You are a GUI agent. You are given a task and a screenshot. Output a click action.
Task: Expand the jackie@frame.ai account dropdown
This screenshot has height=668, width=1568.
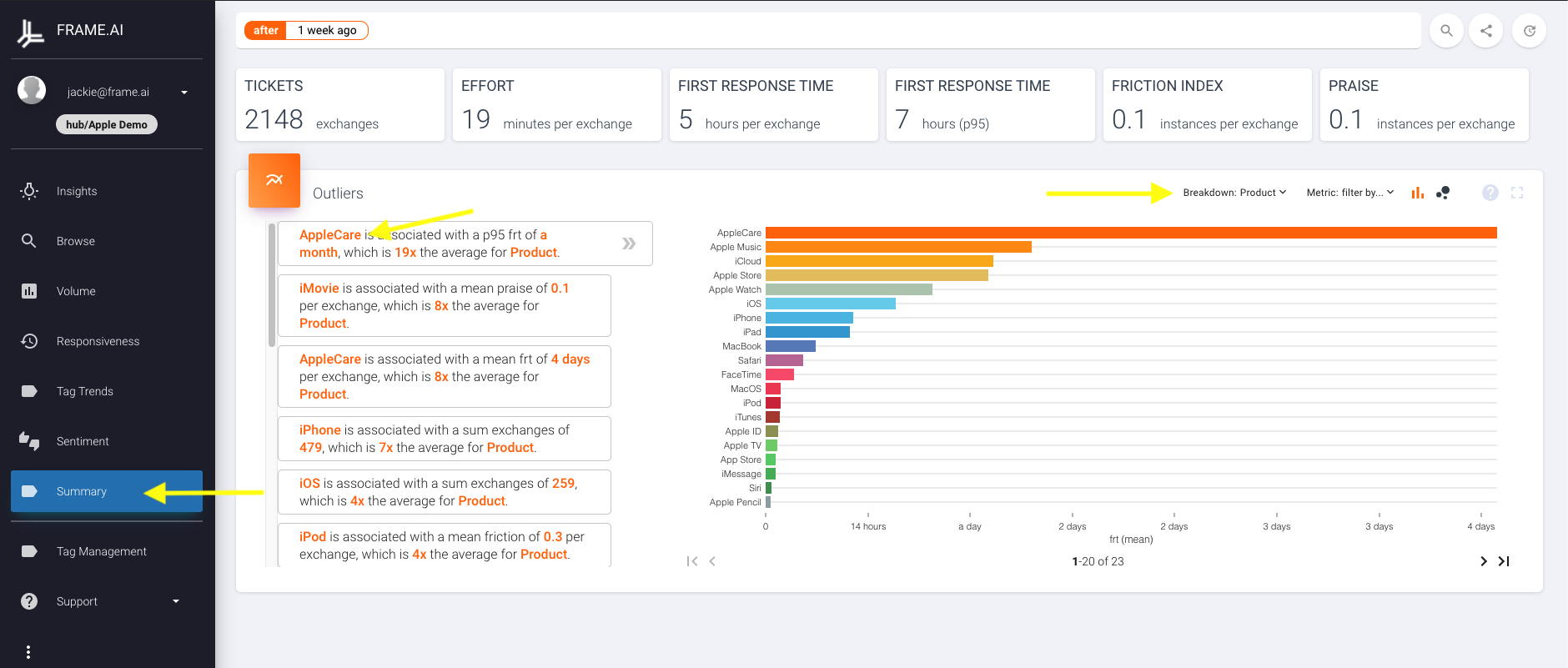[184, 93]
